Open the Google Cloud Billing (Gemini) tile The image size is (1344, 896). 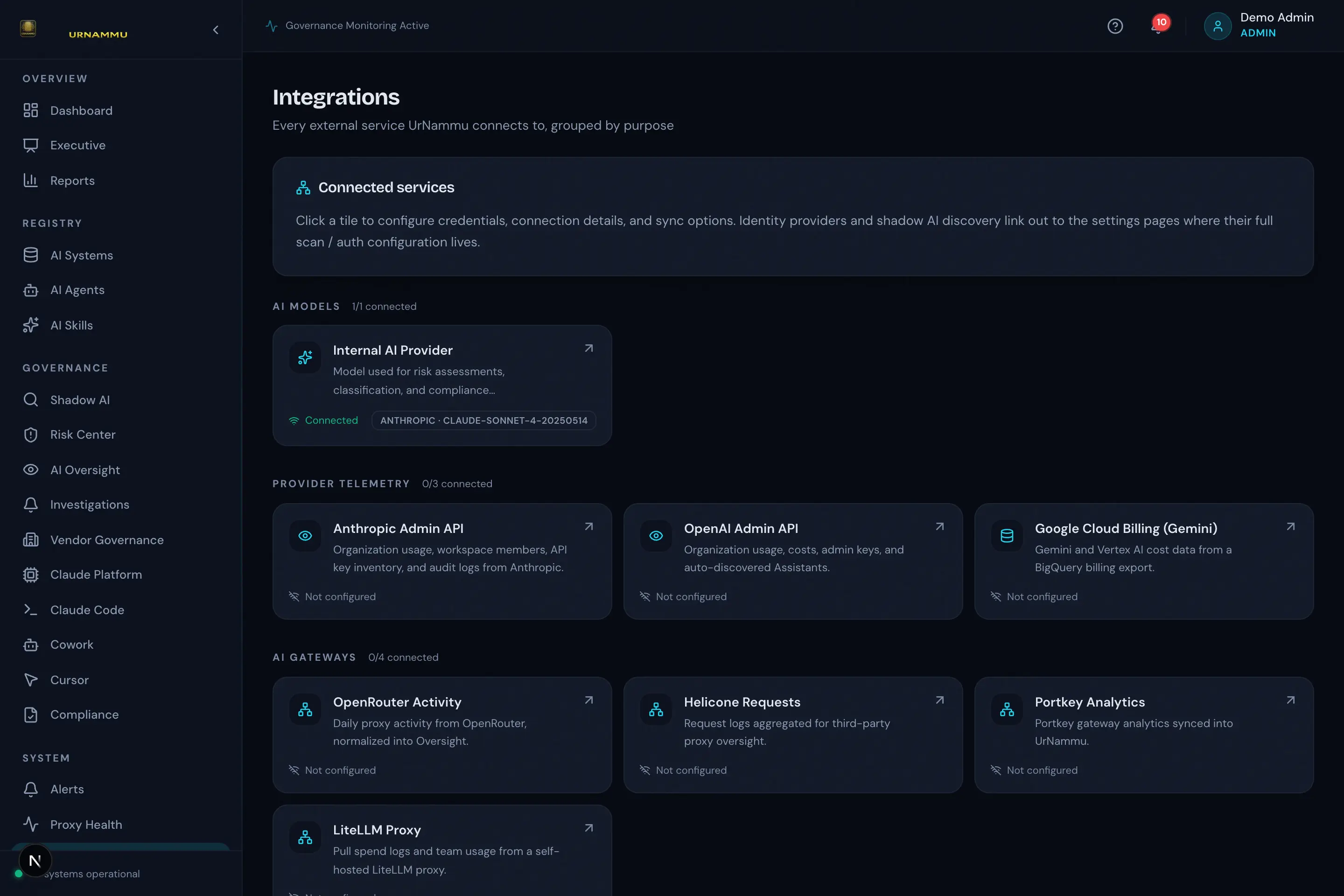click(x=1143, y=561)
